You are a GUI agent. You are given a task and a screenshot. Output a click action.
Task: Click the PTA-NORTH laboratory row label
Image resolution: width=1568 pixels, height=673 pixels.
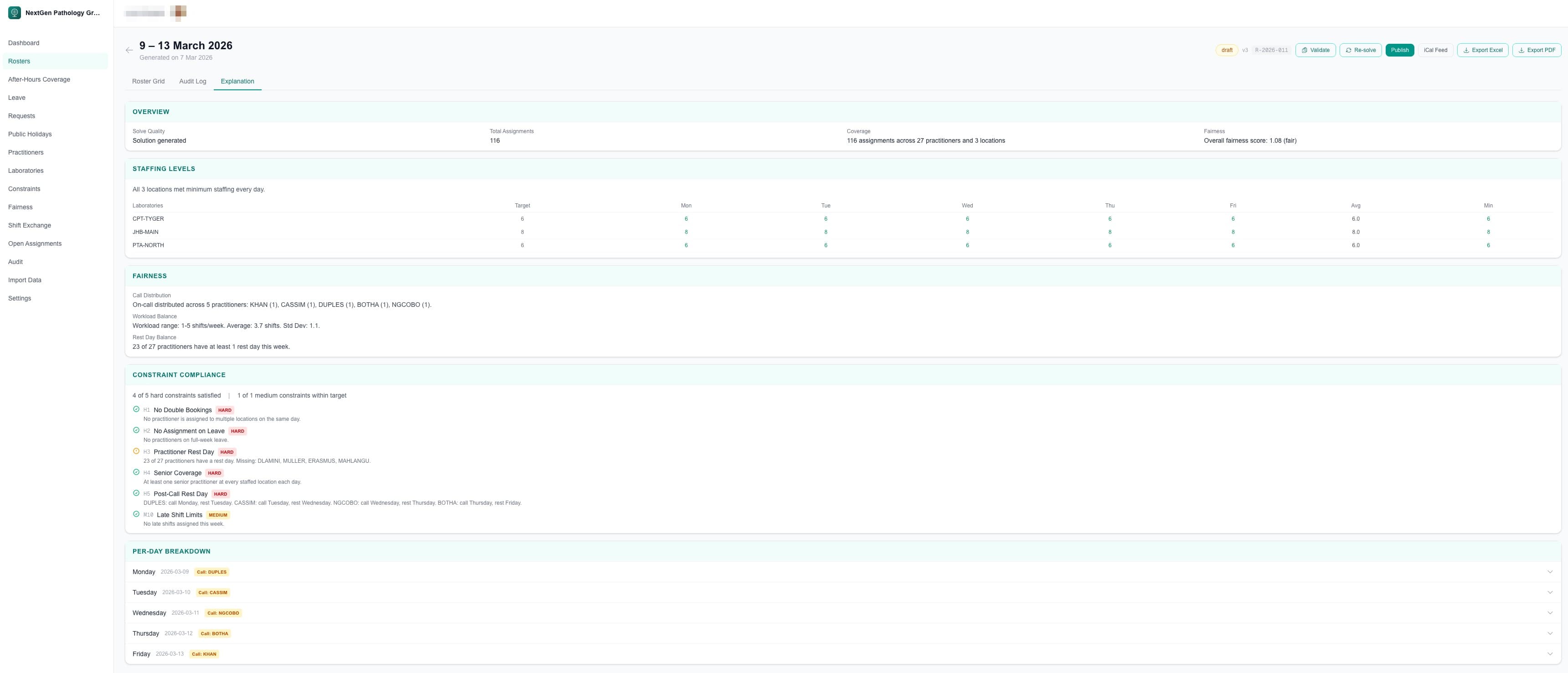pyautogui.click(x=148, y=245)
